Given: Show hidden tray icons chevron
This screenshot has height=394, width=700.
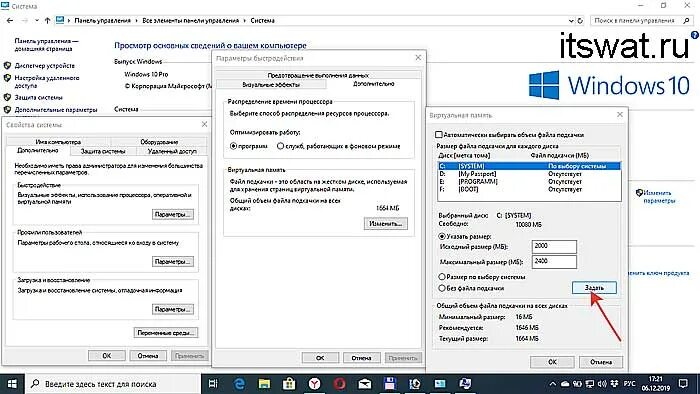Looking at the screenshot, I should 553,384.
